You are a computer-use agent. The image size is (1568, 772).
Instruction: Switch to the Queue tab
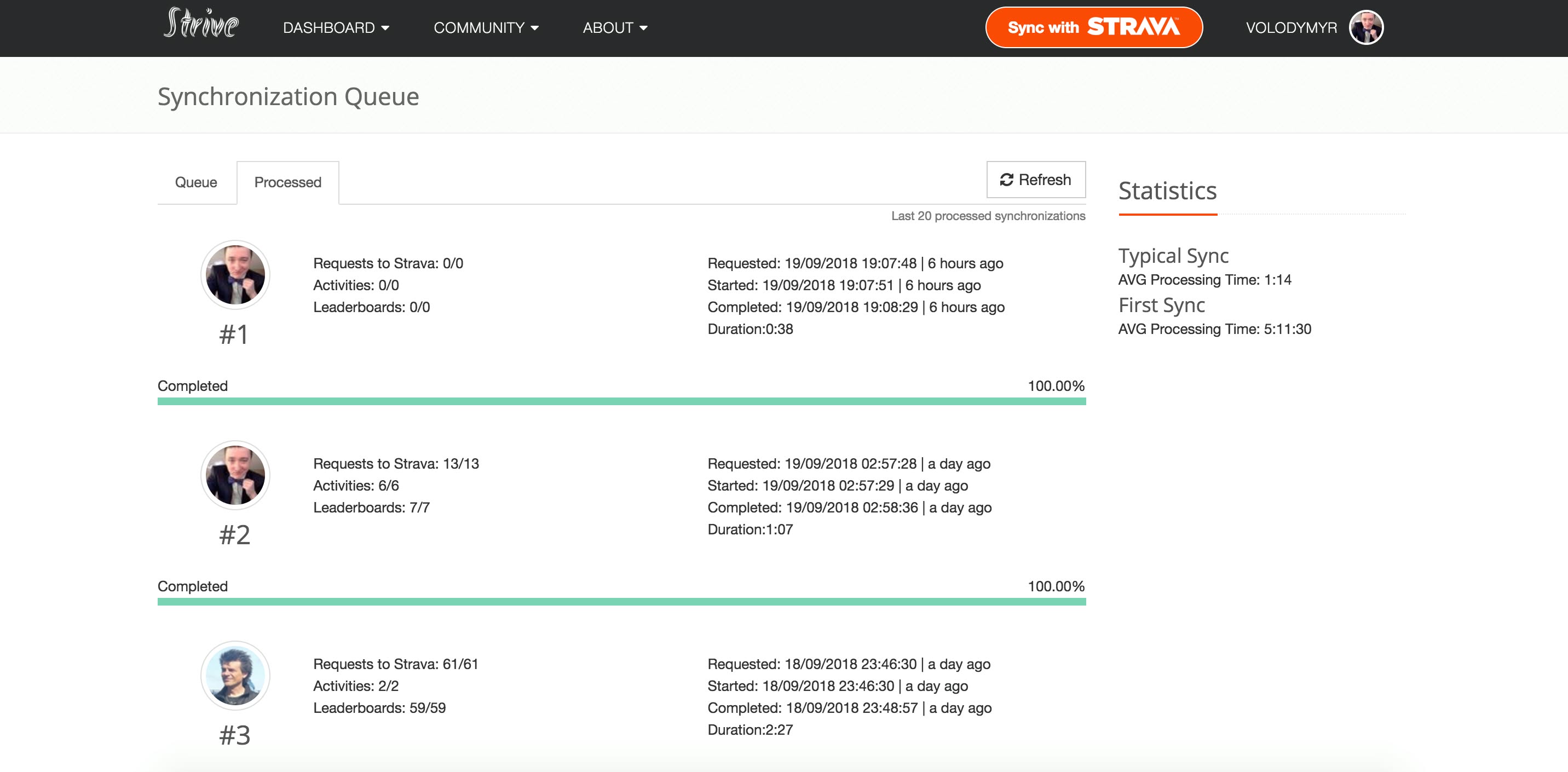195,182
